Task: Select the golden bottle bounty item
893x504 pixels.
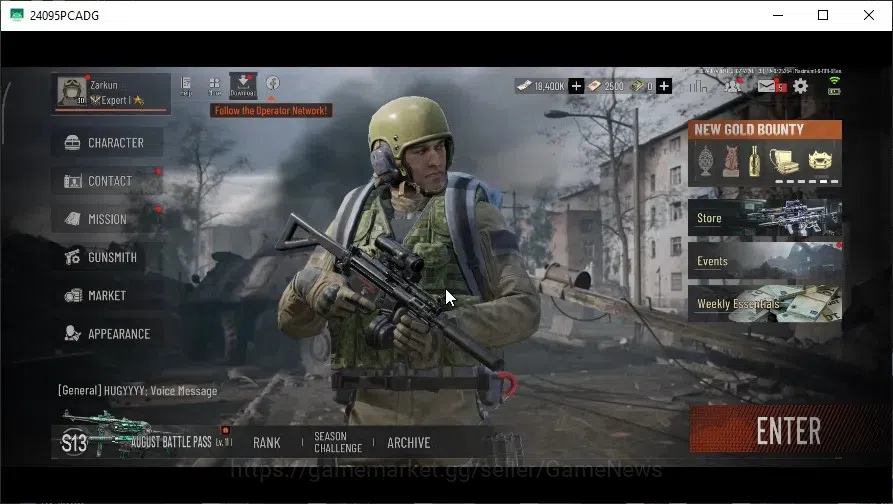Action: pos(754,161)
